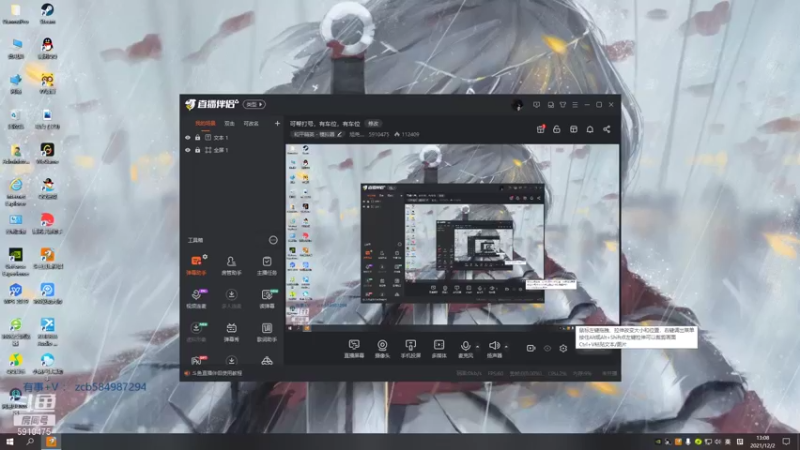The image size is (800, 450).
Task: Open the GeForce Experience desktop shortcut
Action: click(x=16, y=262)
